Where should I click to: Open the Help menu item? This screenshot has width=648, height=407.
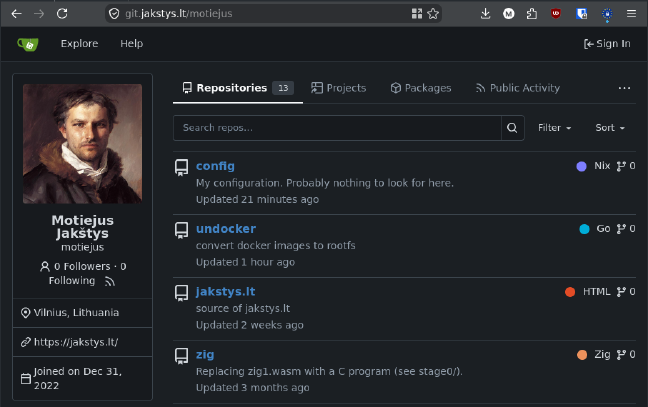[131, 44]
